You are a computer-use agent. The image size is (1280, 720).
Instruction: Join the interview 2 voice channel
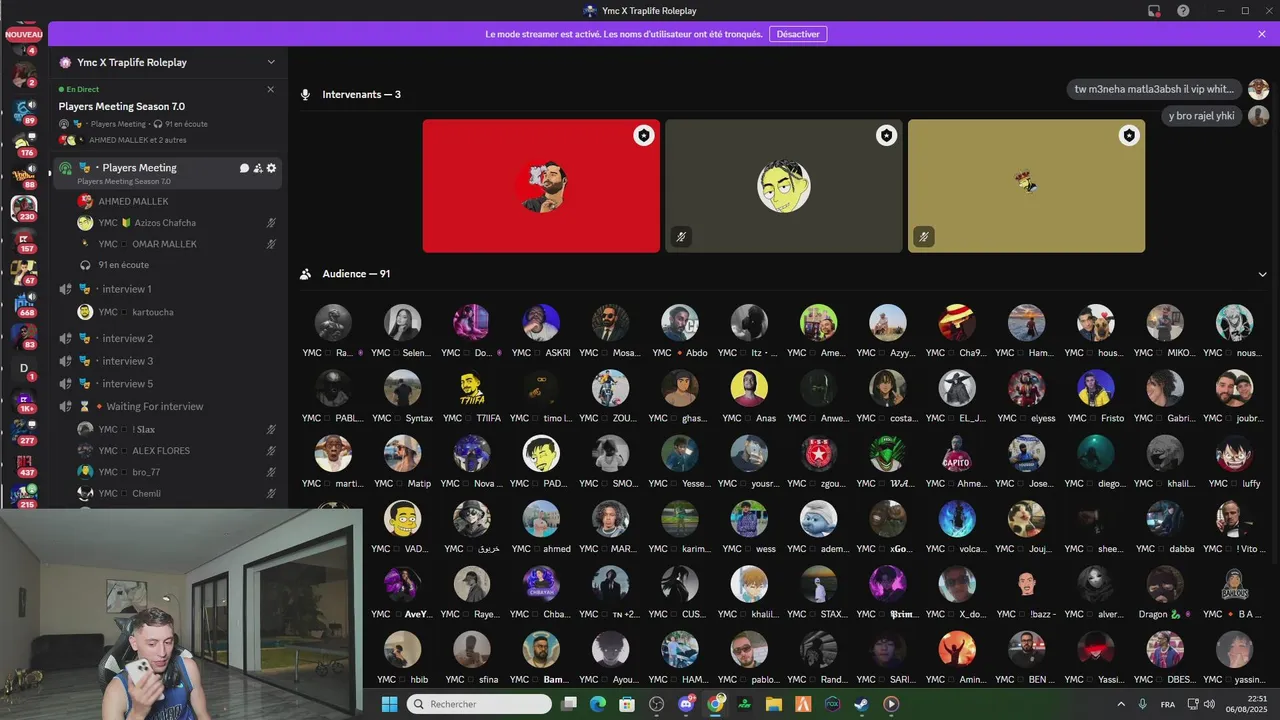click(167, 338)
